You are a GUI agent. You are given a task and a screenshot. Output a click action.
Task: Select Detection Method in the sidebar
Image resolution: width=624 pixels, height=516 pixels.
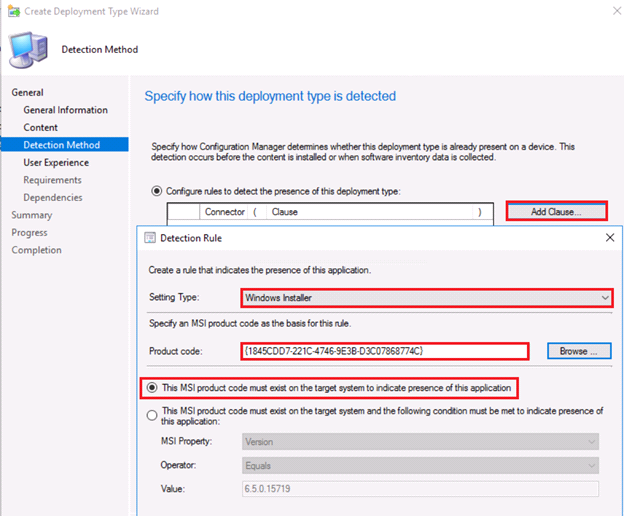tap(62, 145)
